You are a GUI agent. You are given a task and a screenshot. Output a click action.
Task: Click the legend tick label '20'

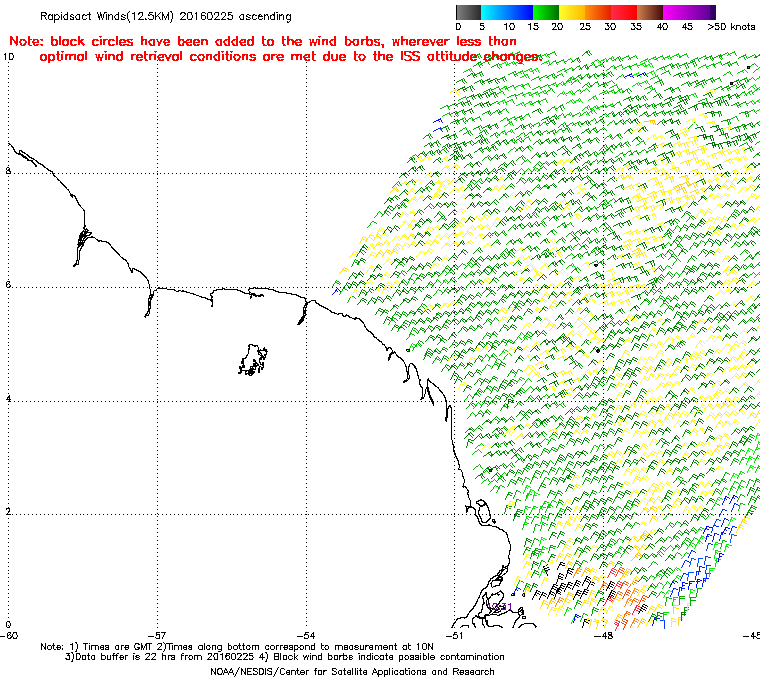(557, 27)
